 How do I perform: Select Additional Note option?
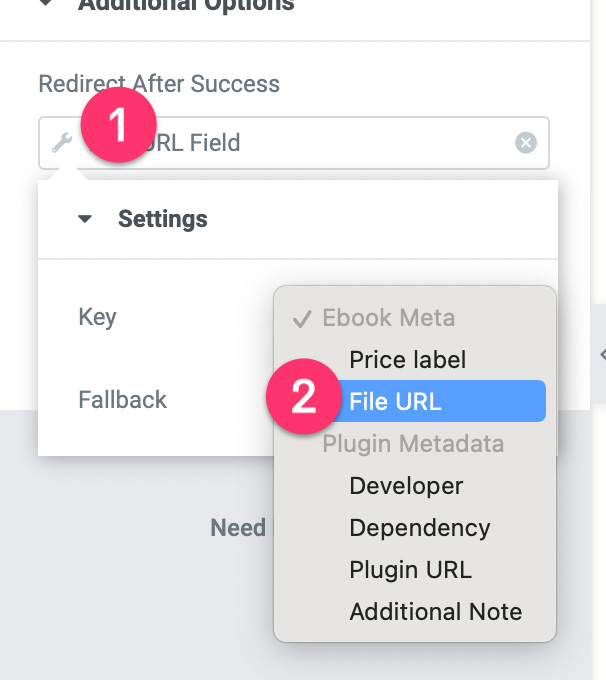pyautogui.click(x=436, y=612)
